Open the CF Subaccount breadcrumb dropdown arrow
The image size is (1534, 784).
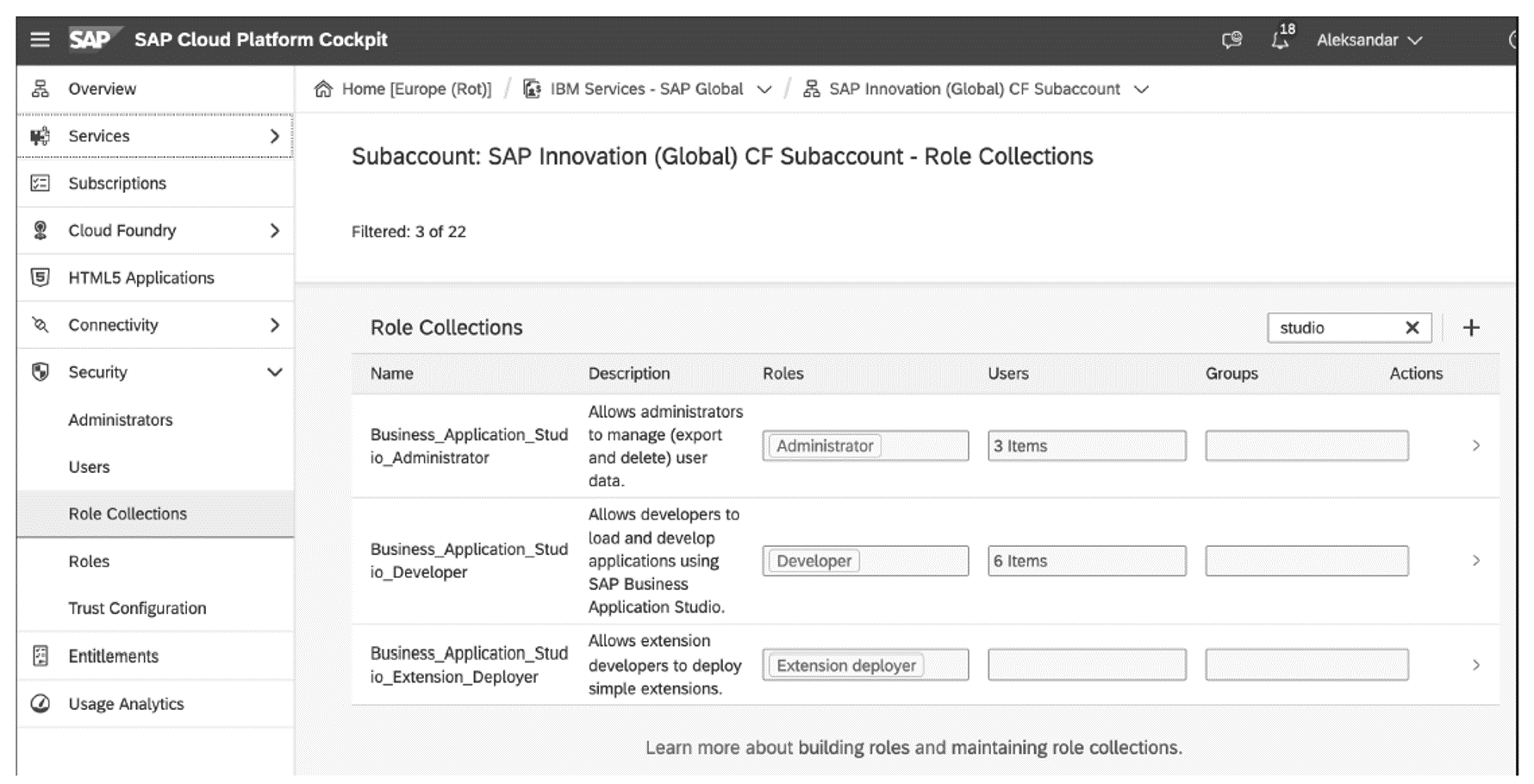pos(1141,90)
